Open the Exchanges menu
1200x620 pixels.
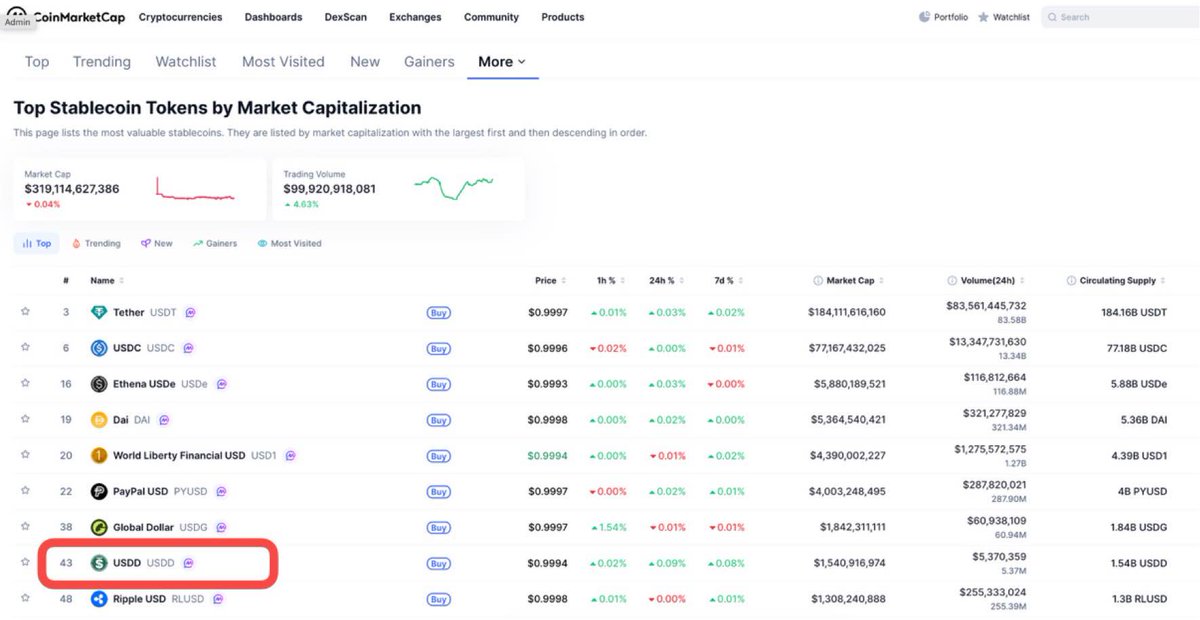pyautogui.click(x=415, y=17)
